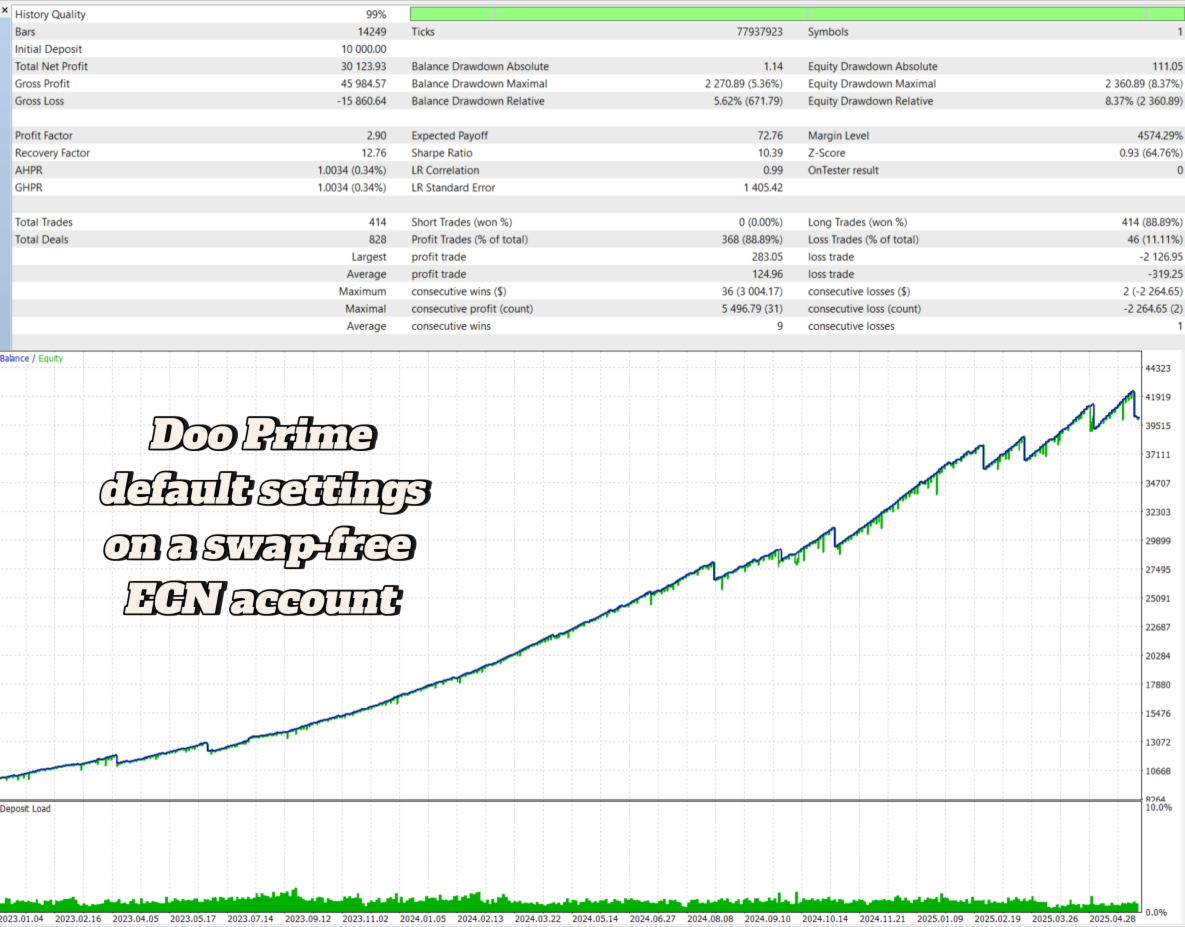Click the 'AHPR' label
This screenshot has width=1185, height=927.
(29, 171)
